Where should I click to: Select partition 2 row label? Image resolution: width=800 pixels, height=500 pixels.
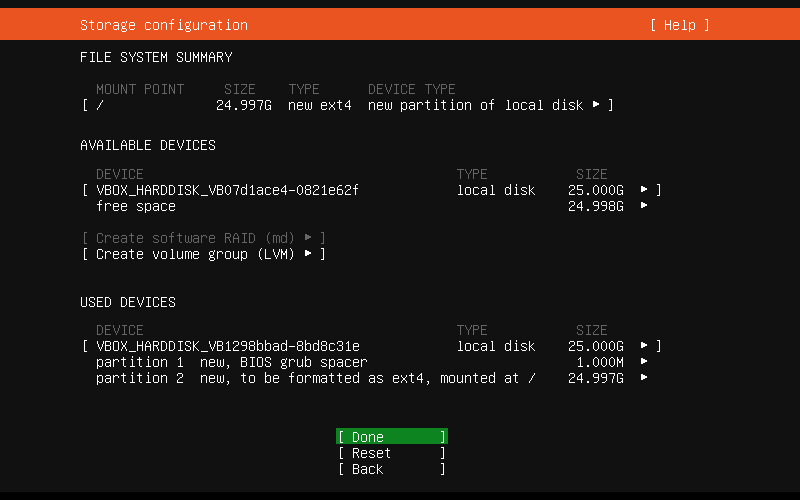pyautogui.click(x=140, y=378)
